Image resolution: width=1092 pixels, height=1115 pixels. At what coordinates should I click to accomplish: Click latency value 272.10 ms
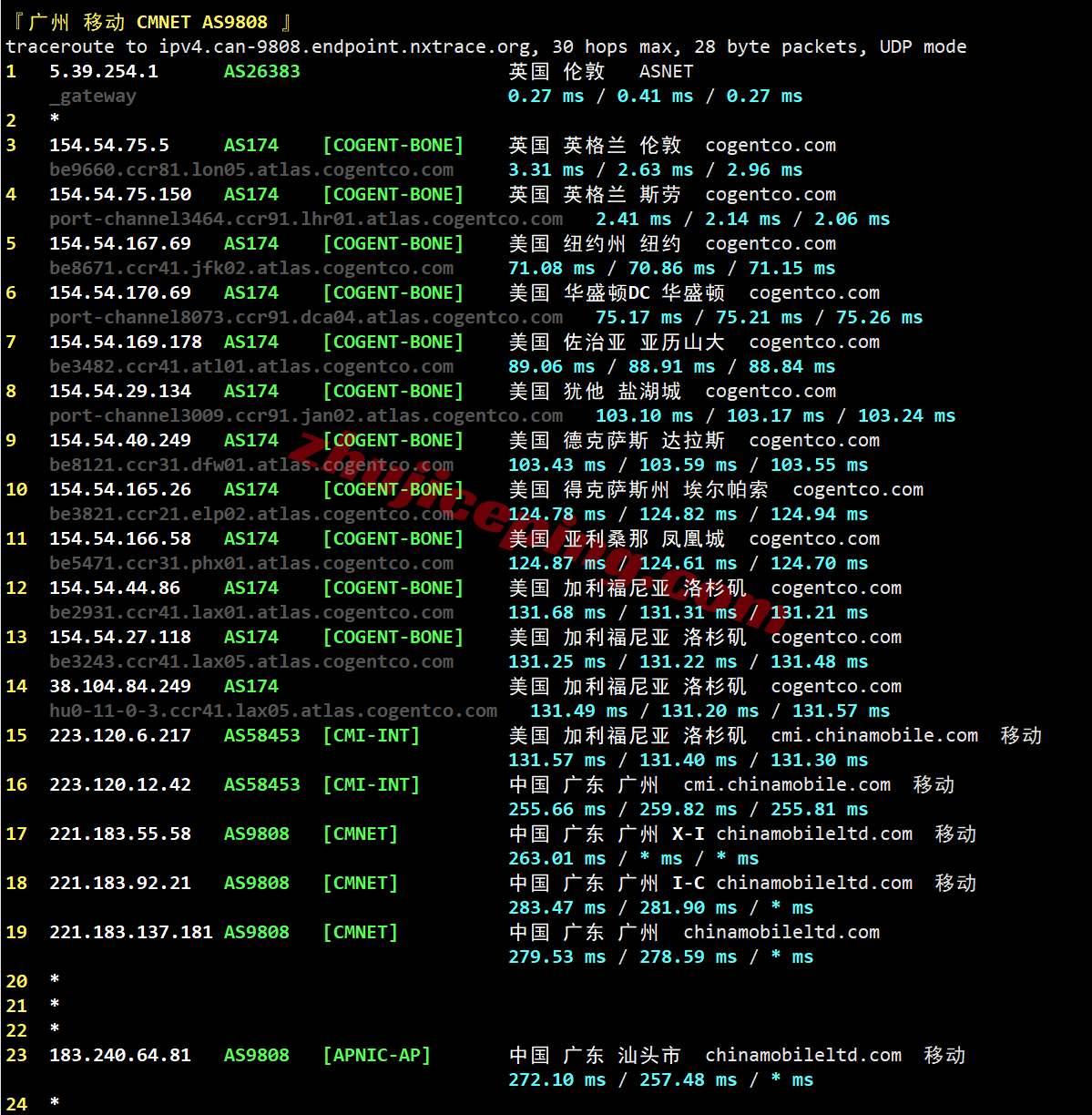click(x=557, y=1079)
